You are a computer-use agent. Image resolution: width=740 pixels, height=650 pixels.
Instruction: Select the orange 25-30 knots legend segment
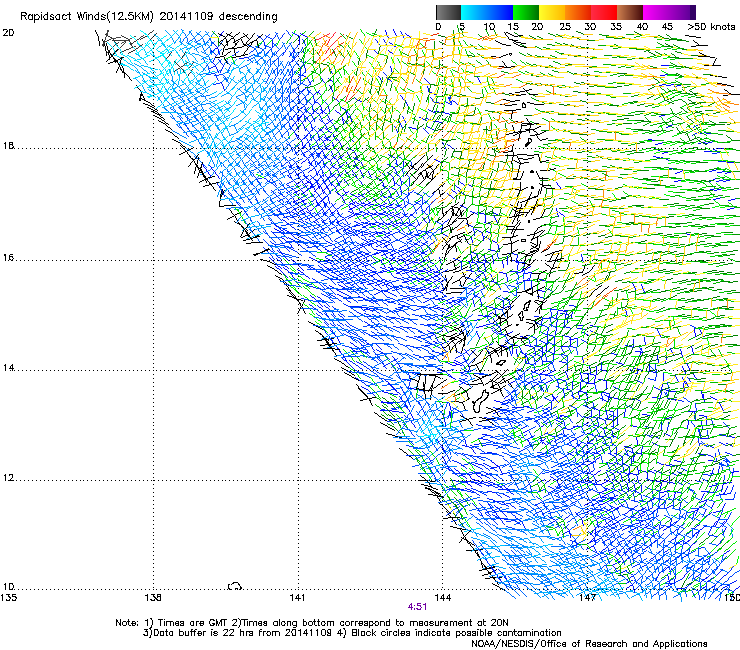click(578, 12)
